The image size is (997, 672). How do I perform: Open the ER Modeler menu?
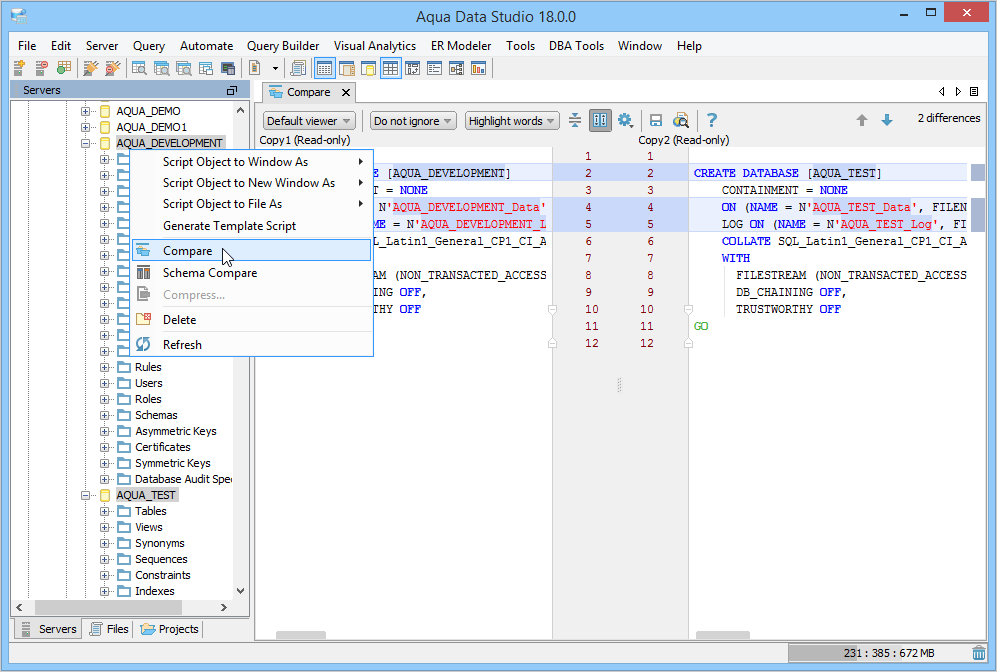click(460, 46)
